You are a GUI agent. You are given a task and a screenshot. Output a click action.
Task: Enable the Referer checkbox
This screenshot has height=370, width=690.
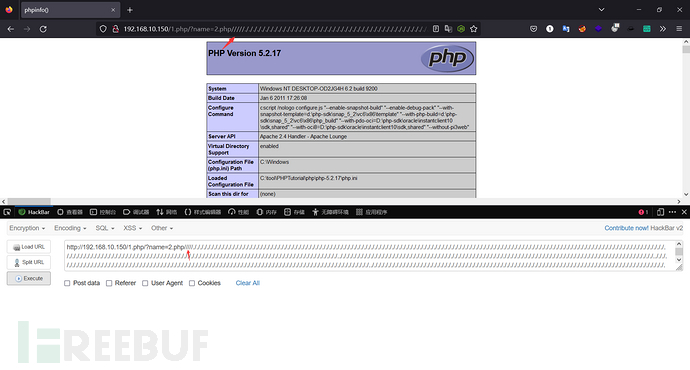(x=109, y=283)
